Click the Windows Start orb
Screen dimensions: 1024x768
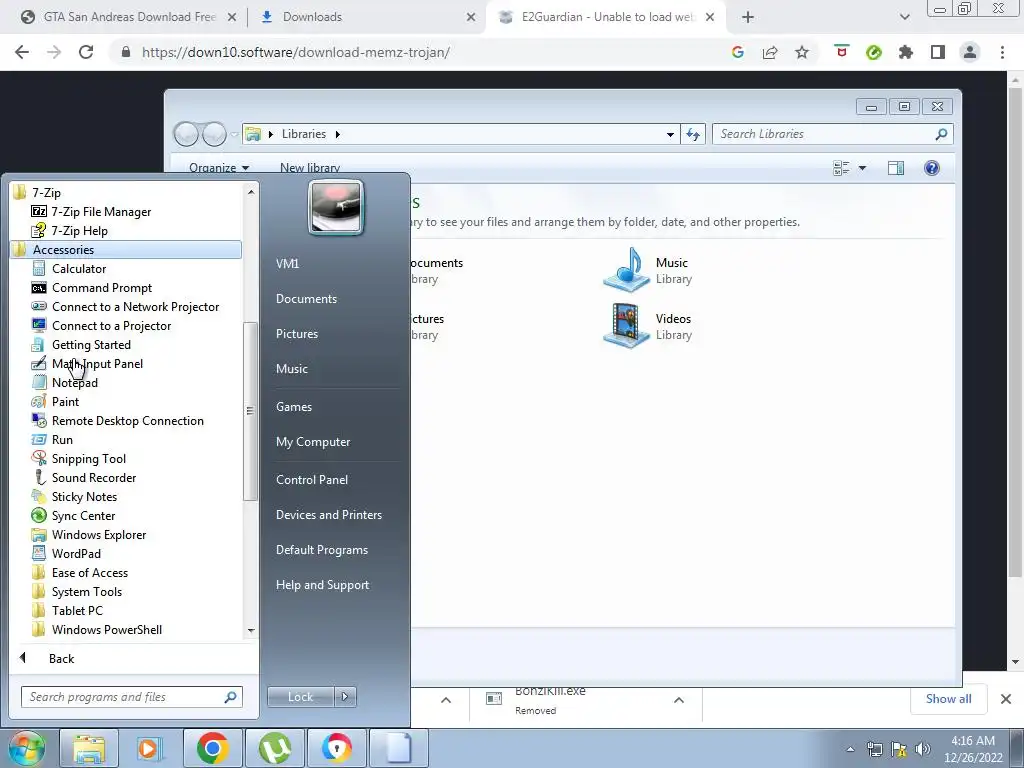[x=26, y=748]
